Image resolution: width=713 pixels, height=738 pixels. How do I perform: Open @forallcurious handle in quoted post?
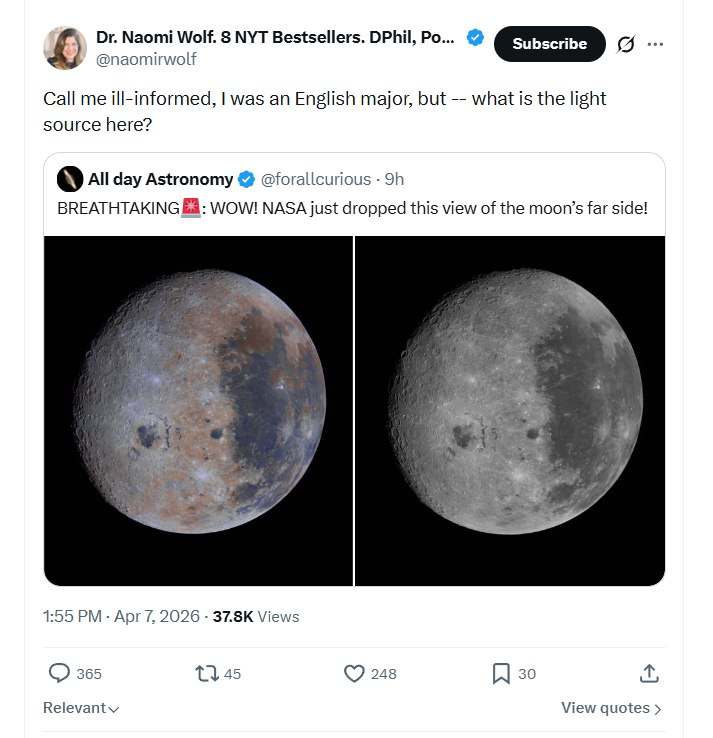tap(315, 180)
